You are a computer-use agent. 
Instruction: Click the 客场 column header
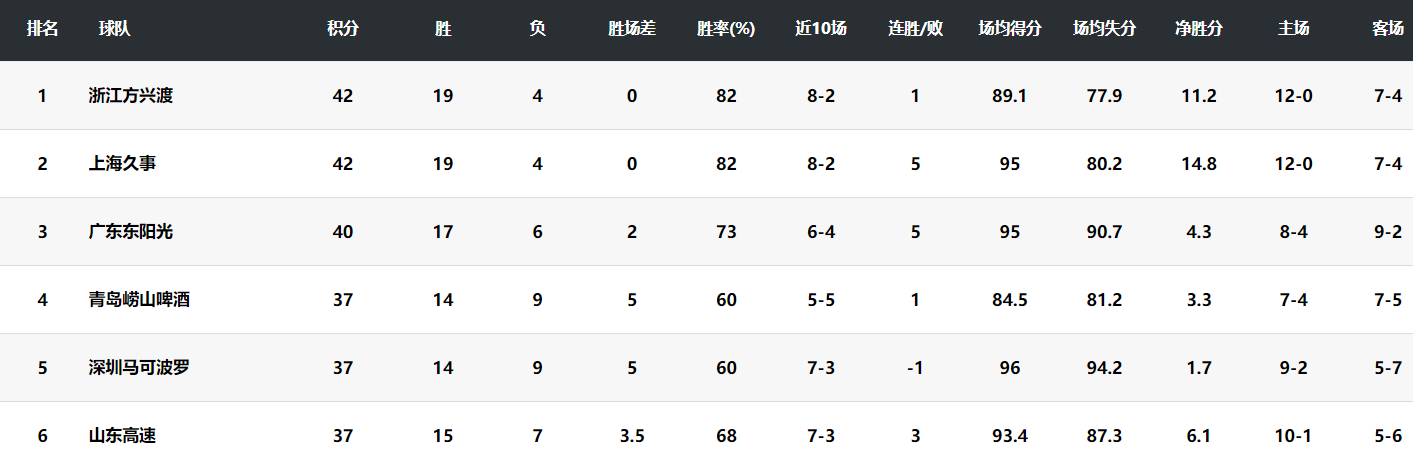pos(1387,30)
